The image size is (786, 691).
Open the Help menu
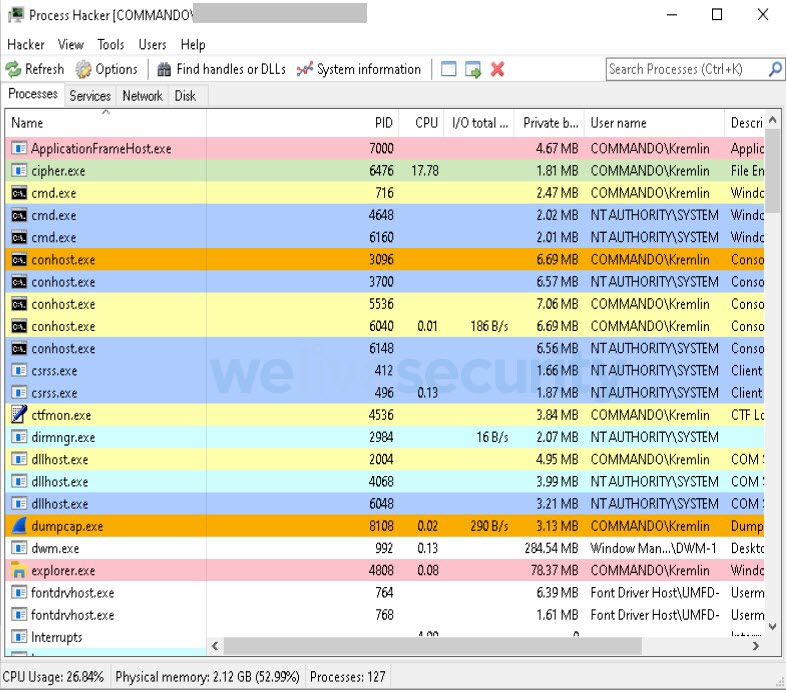pyautogui.click(x=193, y=45)
